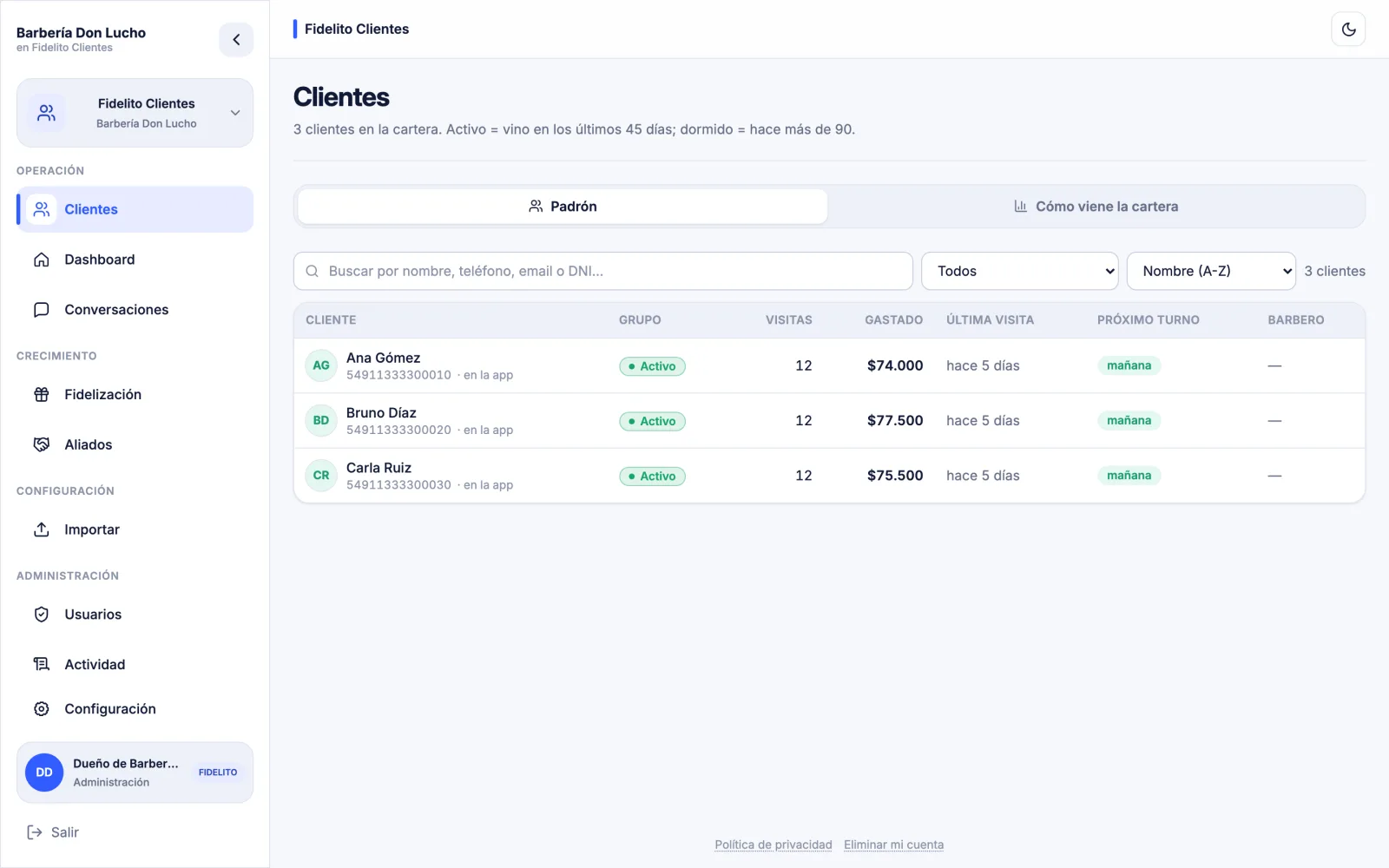Click the Configuración gear icon

coord(42,709)
